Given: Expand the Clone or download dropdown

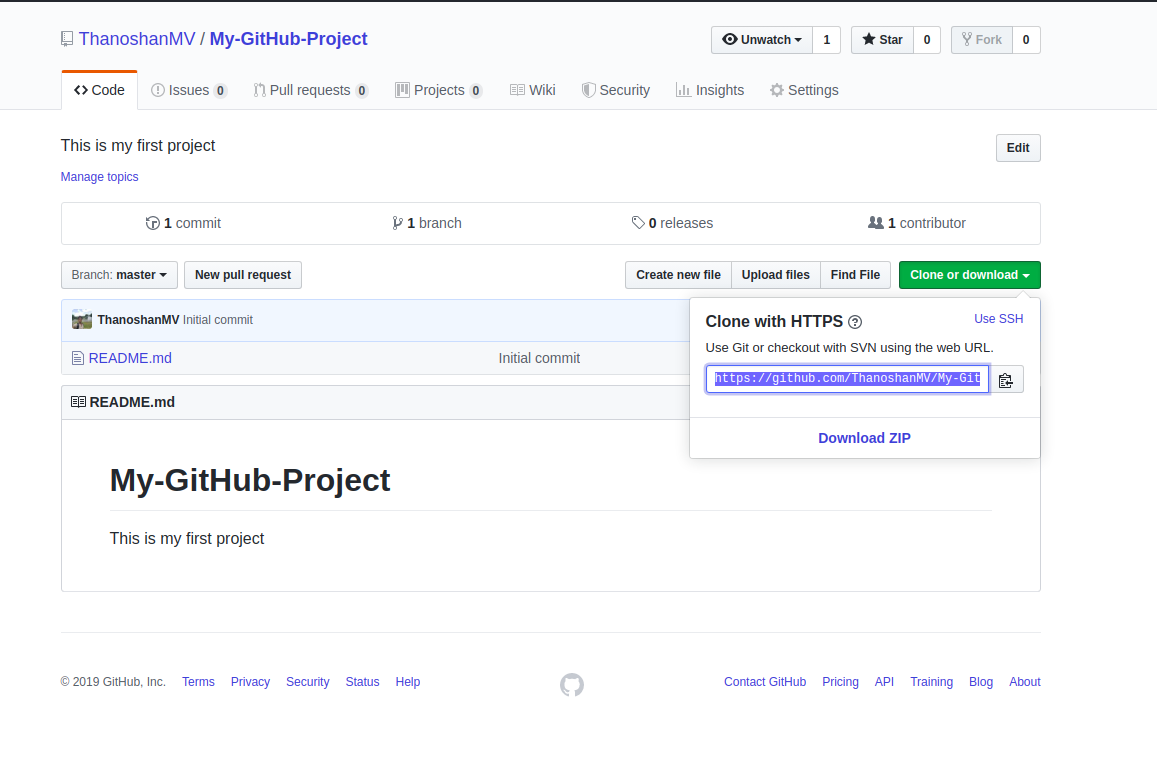Looking at the screenshot, I should coord(969,274).
